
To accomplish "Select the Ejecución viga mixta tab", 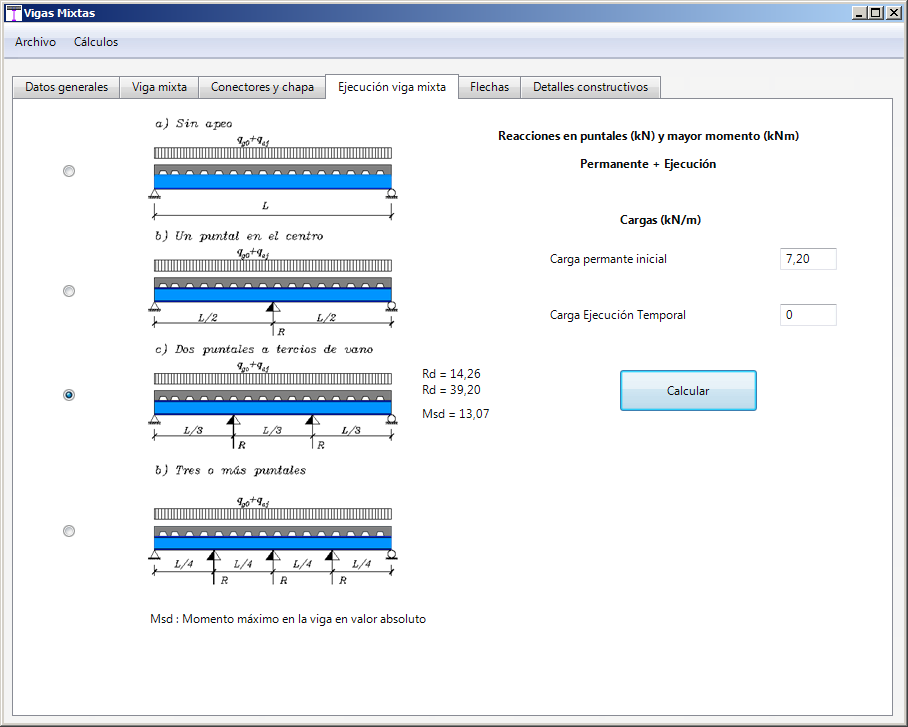I will coord(392,87).
